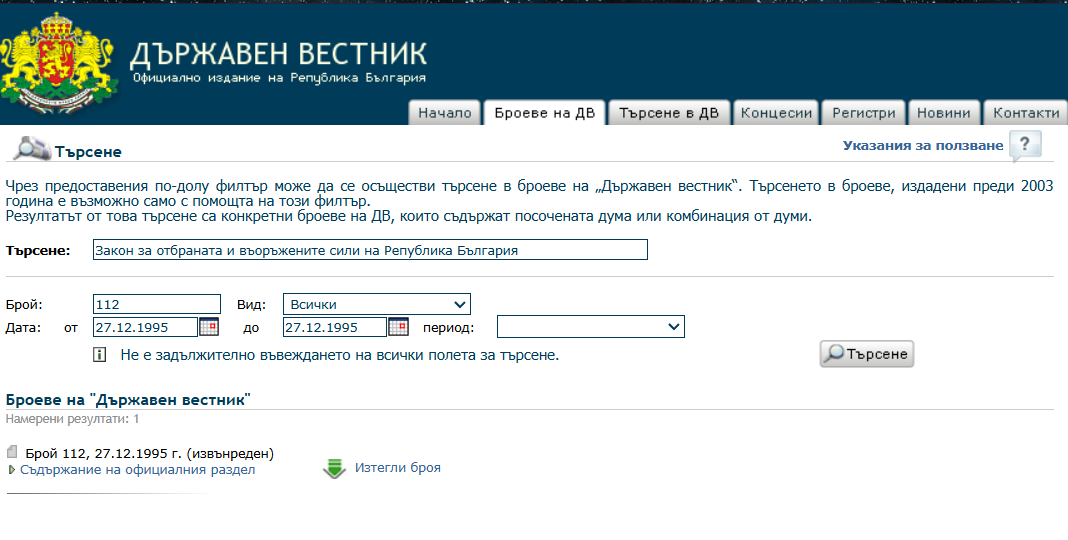Focus the Търсене text field
The image size is (1068, 540).
coord(370,250)
